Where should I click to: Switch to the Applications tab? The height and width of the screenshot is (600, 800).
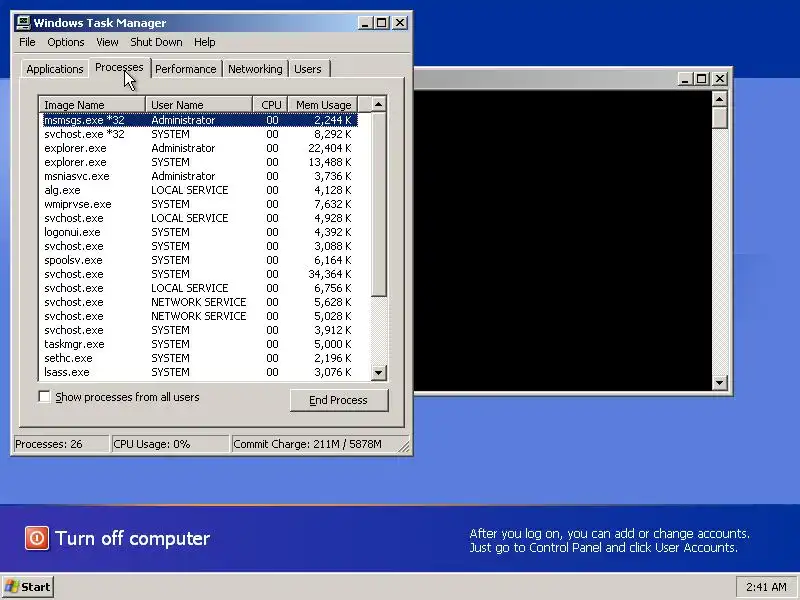55,69
